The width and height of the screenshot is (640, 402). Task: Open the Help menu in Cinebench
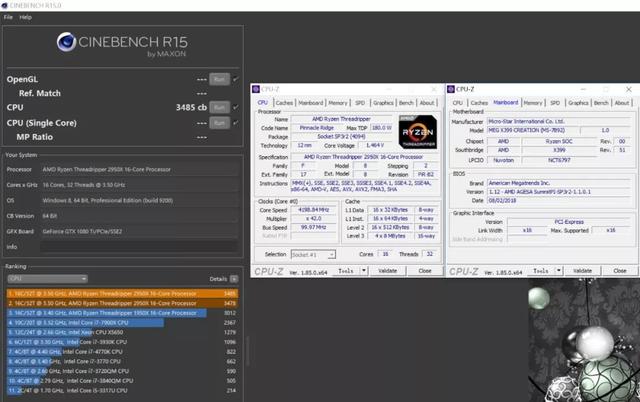(x=25, y=17)
